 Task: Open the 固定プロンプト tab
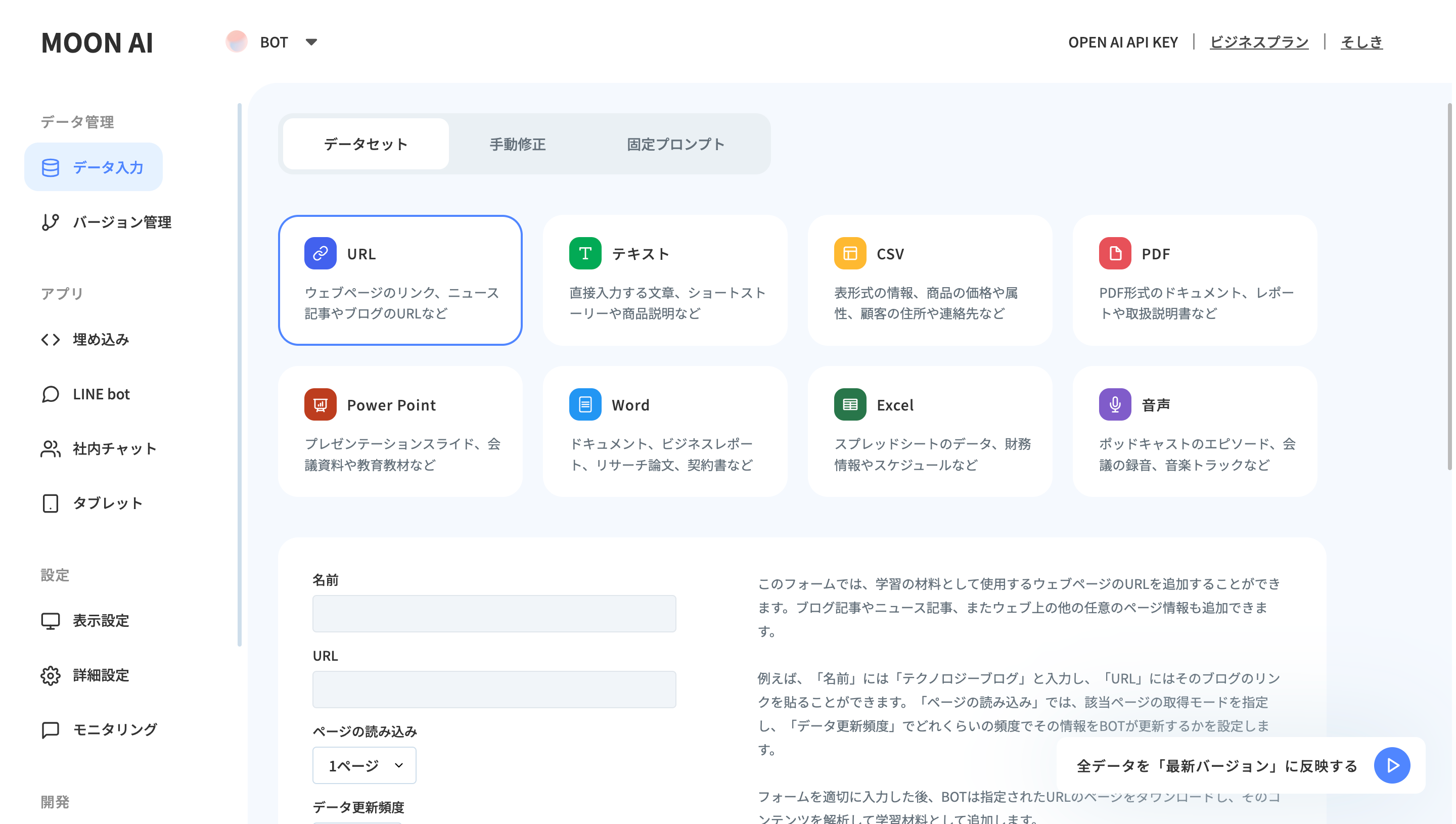coord(675,144)
